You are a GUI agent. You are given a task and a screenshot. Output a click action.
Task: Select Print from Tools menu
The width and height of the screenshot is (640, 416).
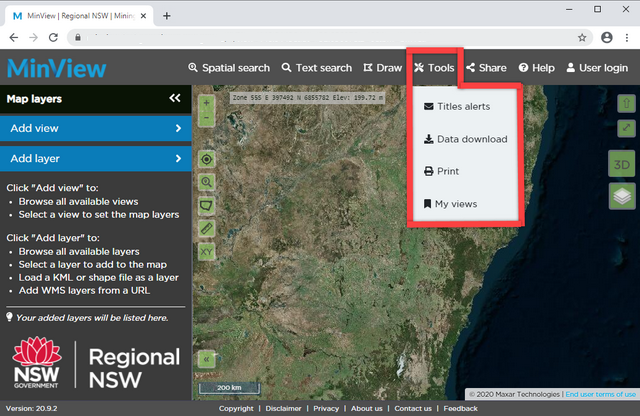click(x=442, y=171)
